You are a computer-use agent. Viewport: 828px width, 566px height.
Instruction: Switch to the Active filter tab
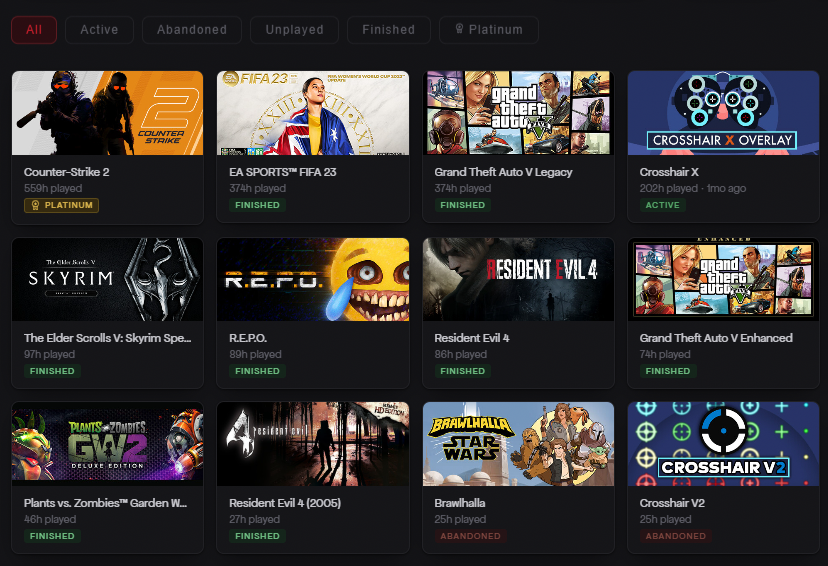[x=99, y=30]
